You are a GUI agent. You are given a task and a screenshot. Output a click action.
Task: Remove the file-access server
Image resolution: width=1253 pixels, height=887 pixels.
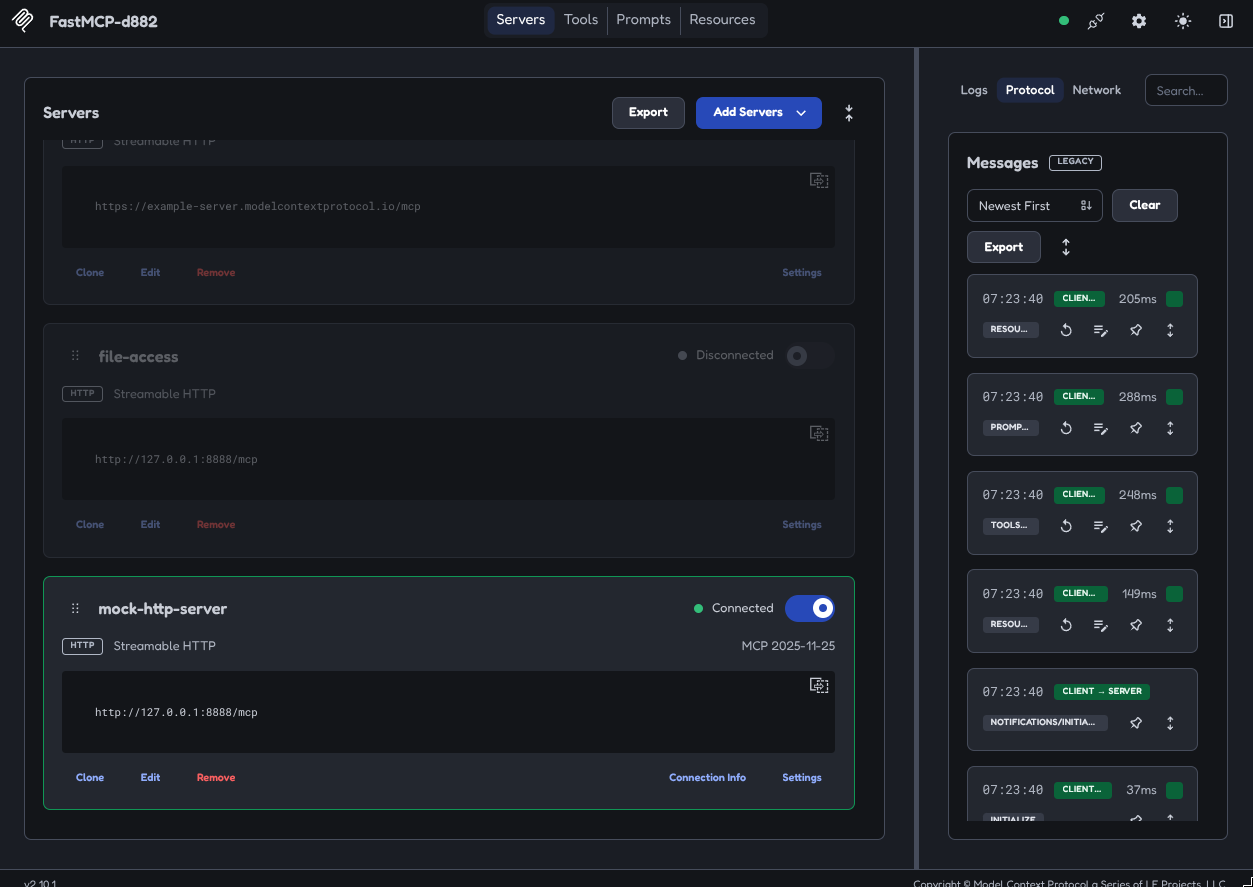(216, 525)
